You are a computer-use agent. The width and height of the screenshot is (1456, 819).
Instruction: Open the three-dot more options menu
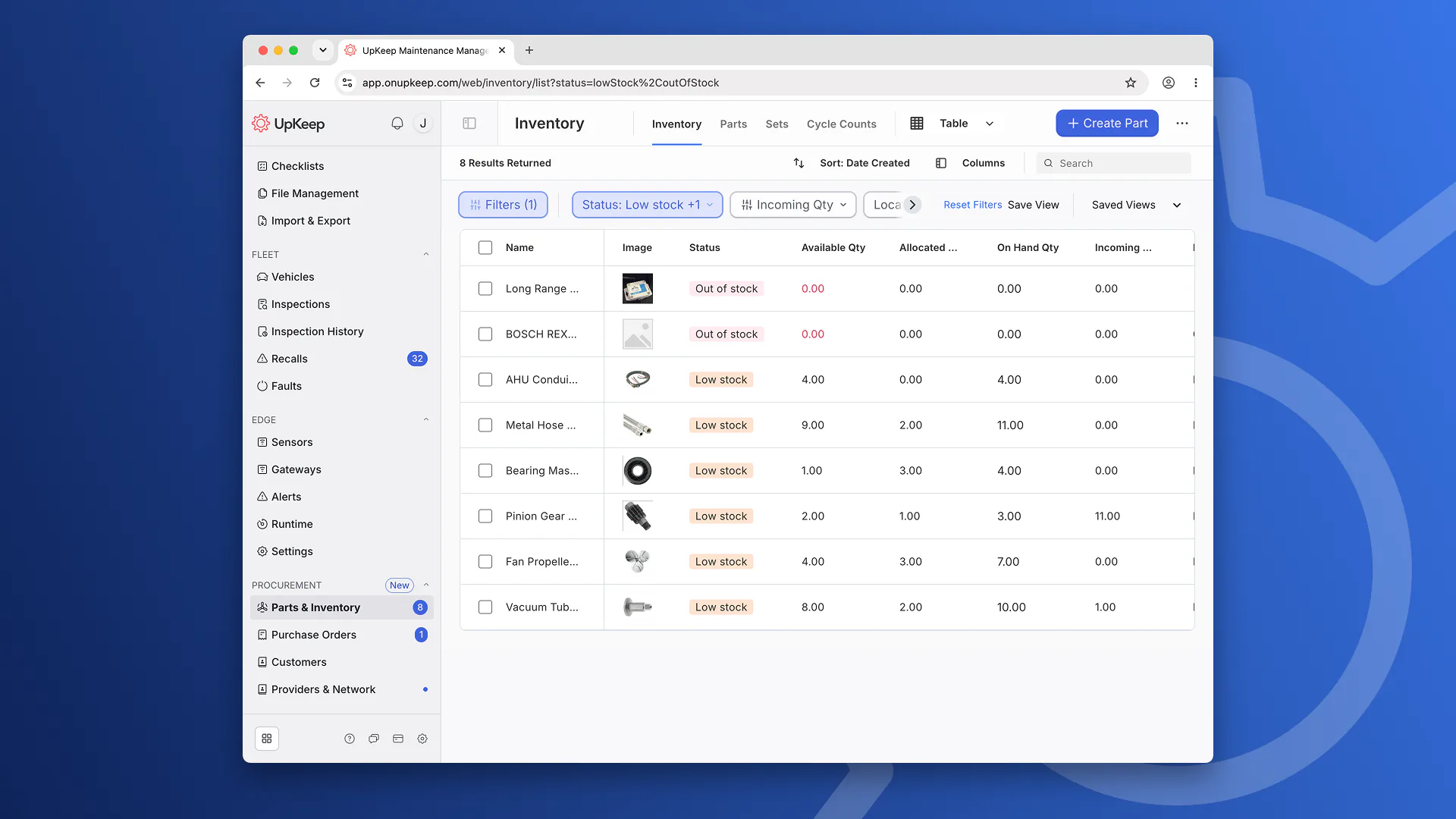pyautogui.click(x=1182, y=124)
